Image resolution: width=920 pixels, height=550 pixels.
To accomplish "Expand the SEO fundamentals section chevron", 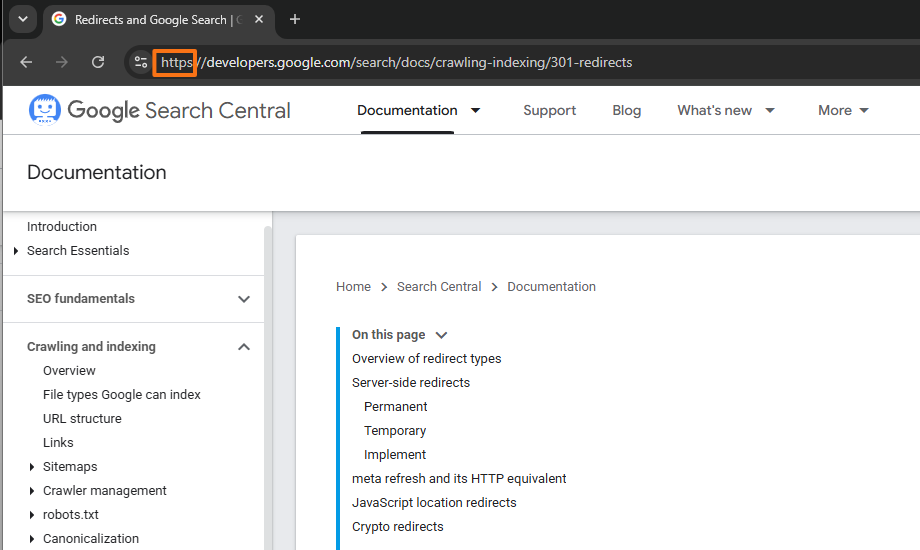I will (244, 299).
